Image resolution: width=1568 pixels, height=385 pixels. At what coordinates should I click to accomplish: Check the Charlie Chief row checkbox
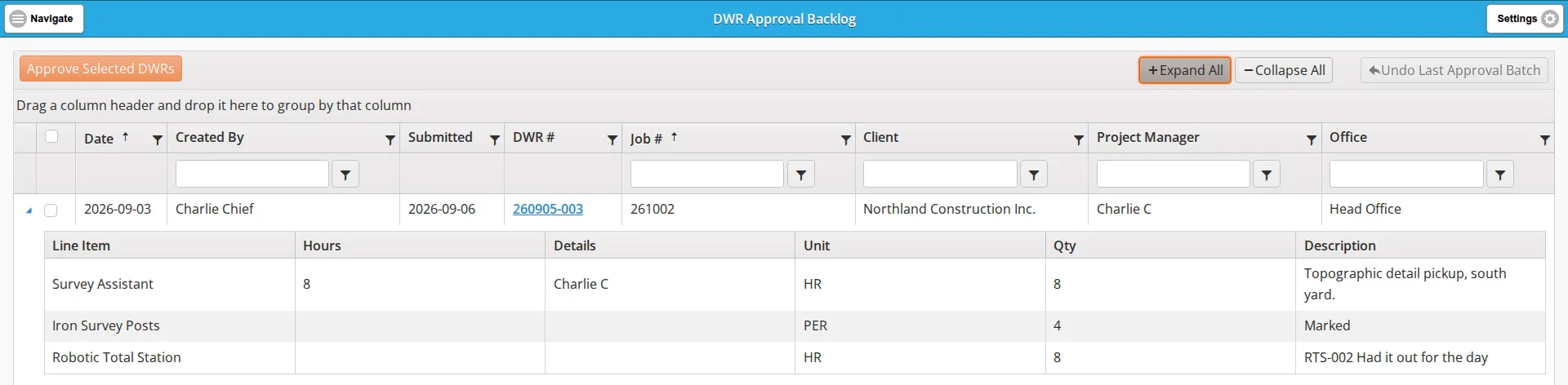tap(51, 210)
